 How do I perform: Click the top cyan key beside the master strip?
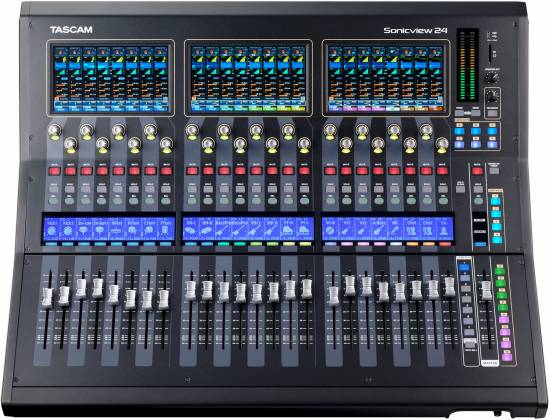click(x=495, y=201)
